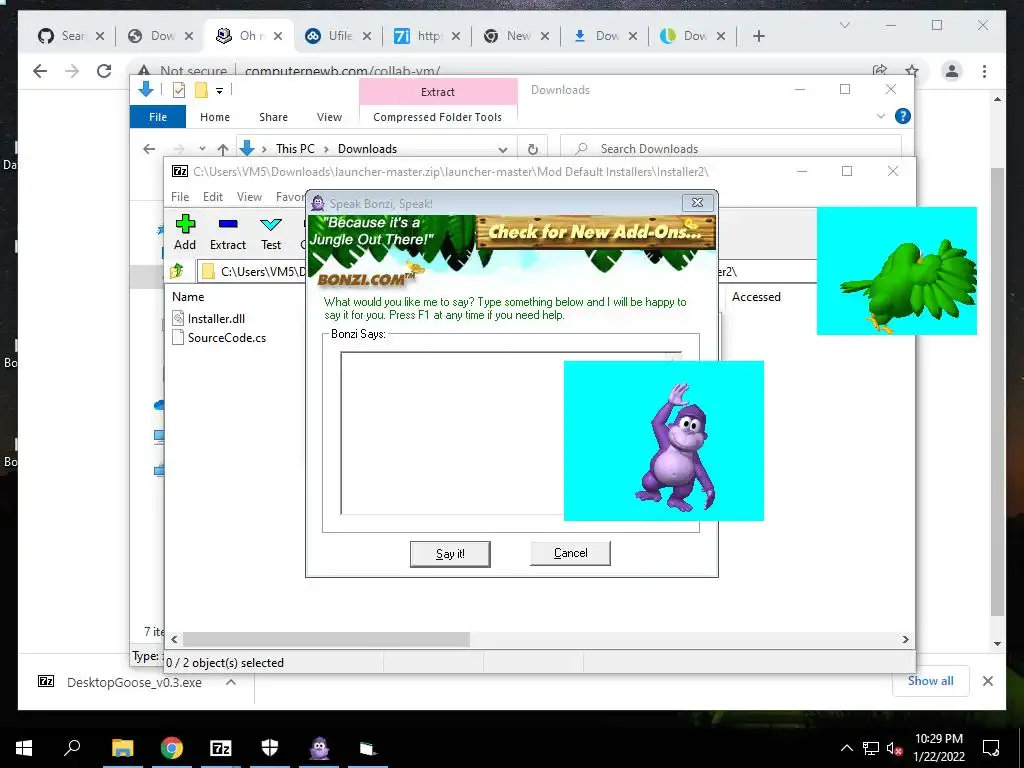
Task: Open Chrome tab search dropdown arrow
Action: 844,25
